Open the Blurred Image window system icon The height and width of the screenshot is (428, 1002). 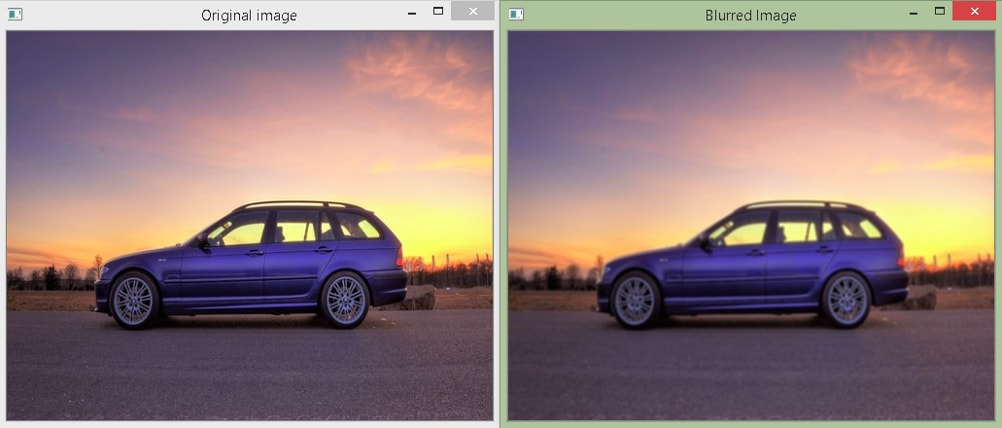pyautogui.click(x=516, y=14)
